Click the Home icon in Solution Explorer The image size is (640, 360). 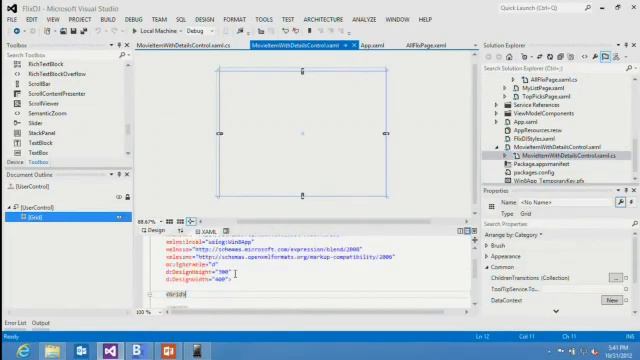pos(509,57)
